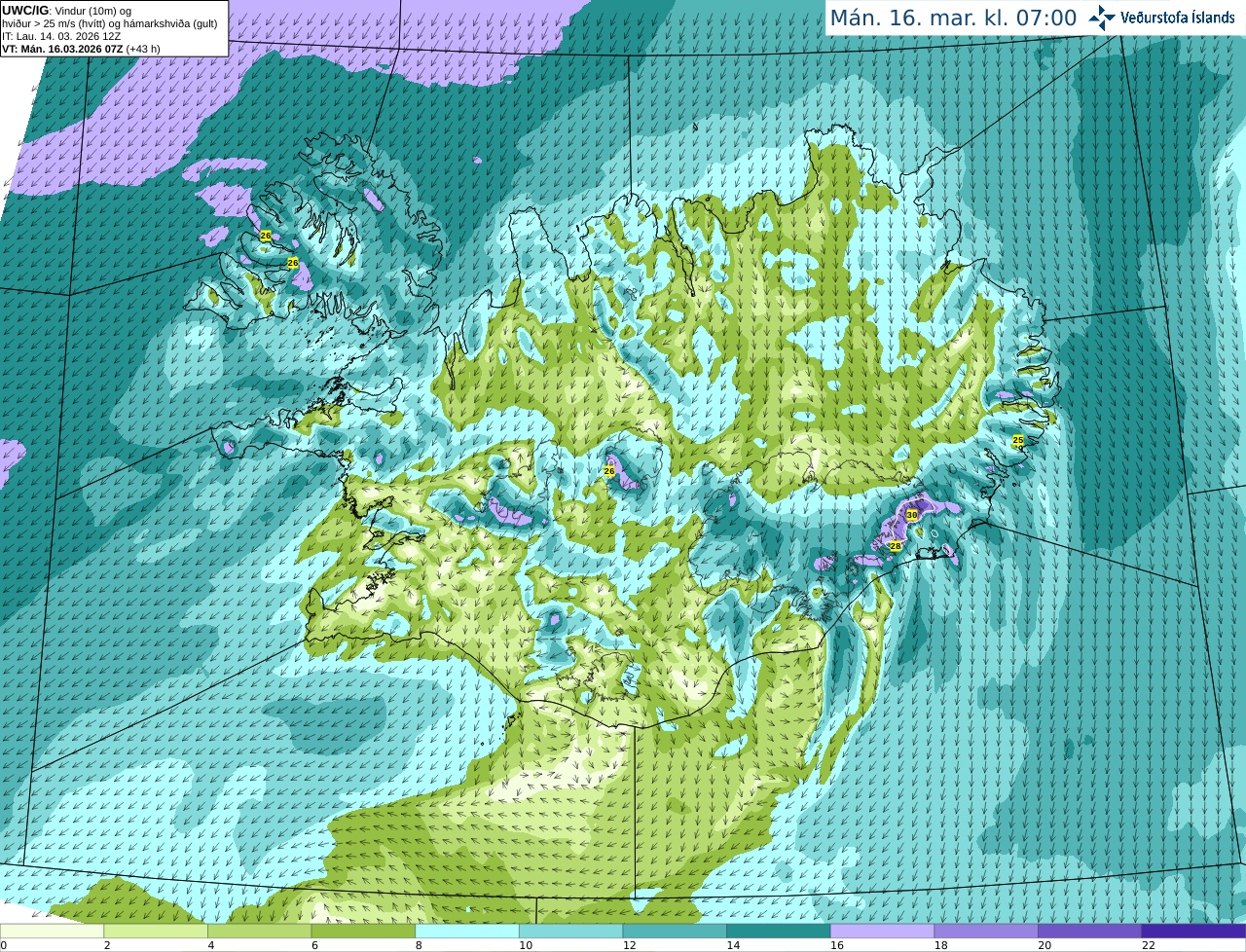Click the legend scale number 6
1246x952 pixels.
[x=314, y=945]
